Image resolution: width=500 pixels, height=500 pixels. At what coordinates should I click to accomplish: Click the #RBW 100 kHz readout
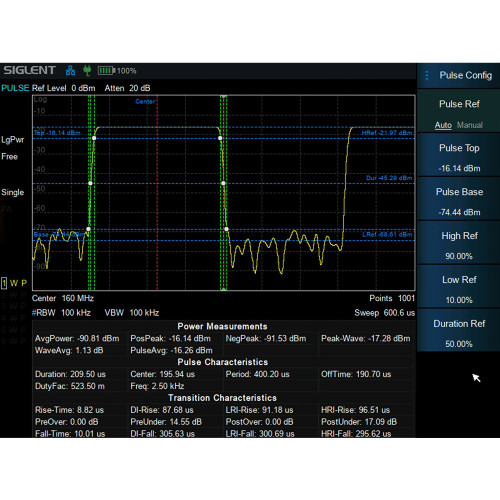(61, 313)
